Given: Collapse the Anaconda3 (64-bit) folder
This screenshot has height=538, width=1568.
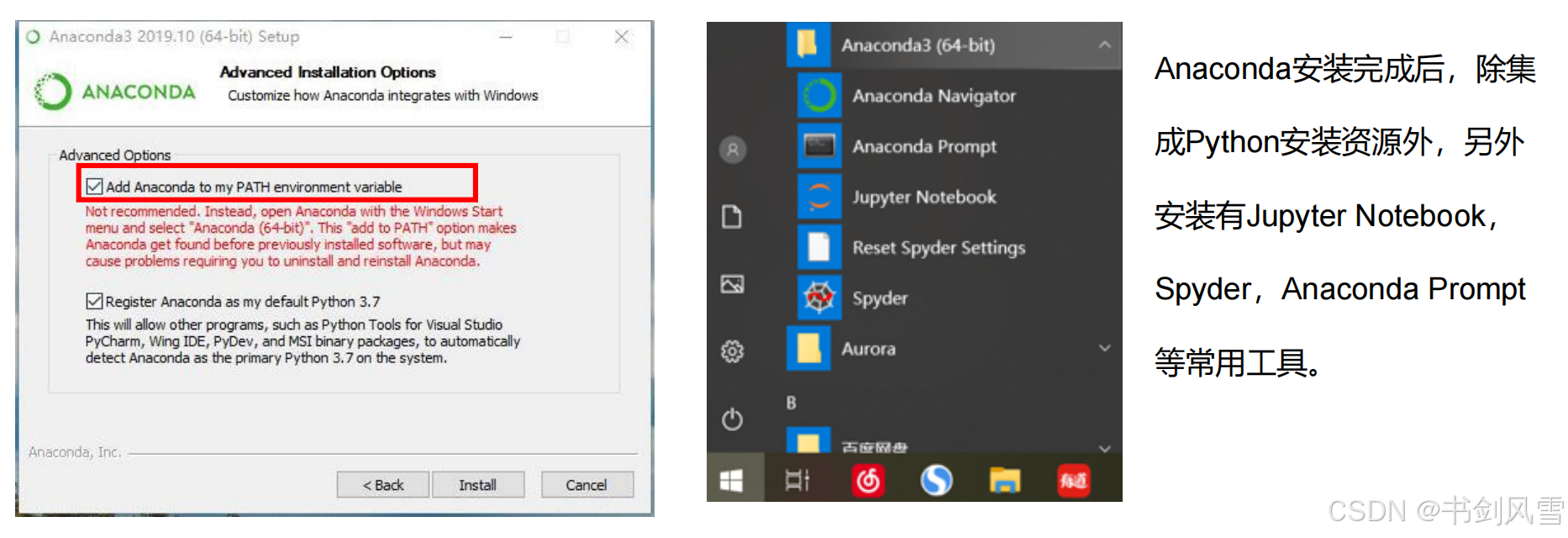Looking at the screenshot, I should point(1104,45).
